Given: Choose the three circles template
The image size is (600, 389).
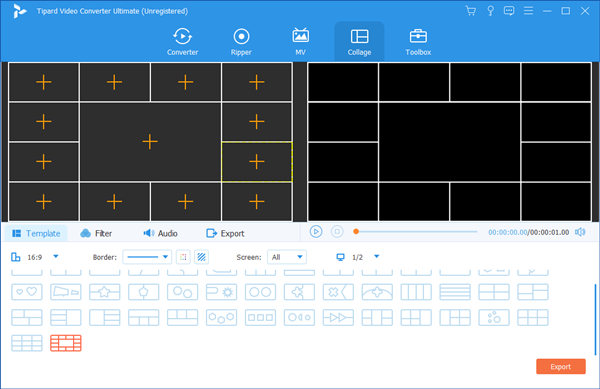Looking at the screenshot, I should click(x=221, y=317).
